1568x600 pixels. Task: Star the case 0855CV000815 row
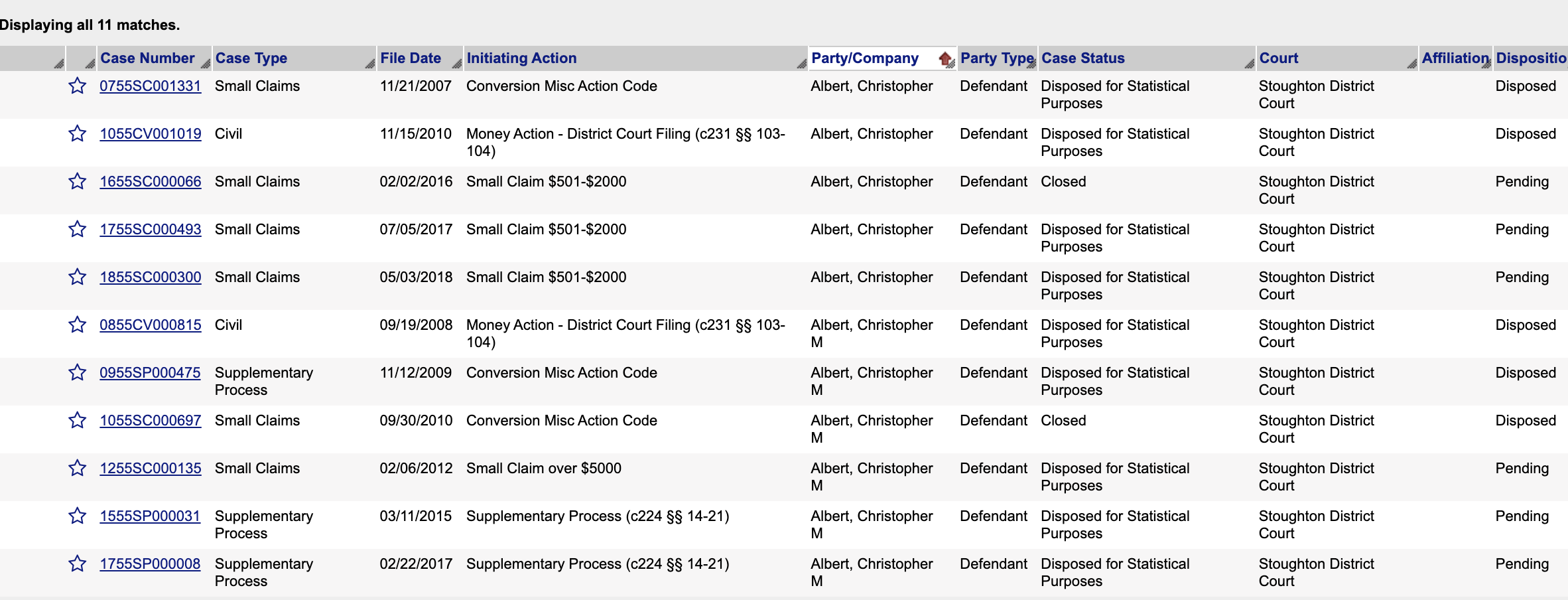pos(78,325)
